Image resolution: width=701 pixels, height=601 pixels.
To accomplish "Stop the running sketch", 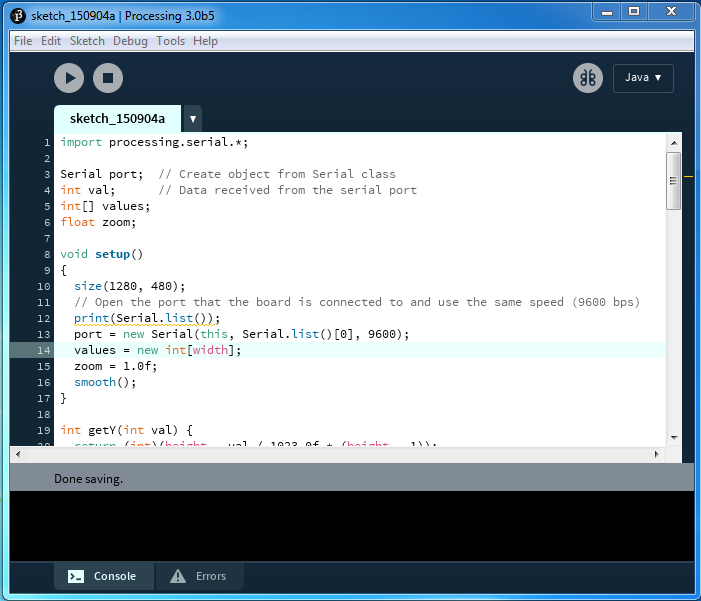I will 108,78.
